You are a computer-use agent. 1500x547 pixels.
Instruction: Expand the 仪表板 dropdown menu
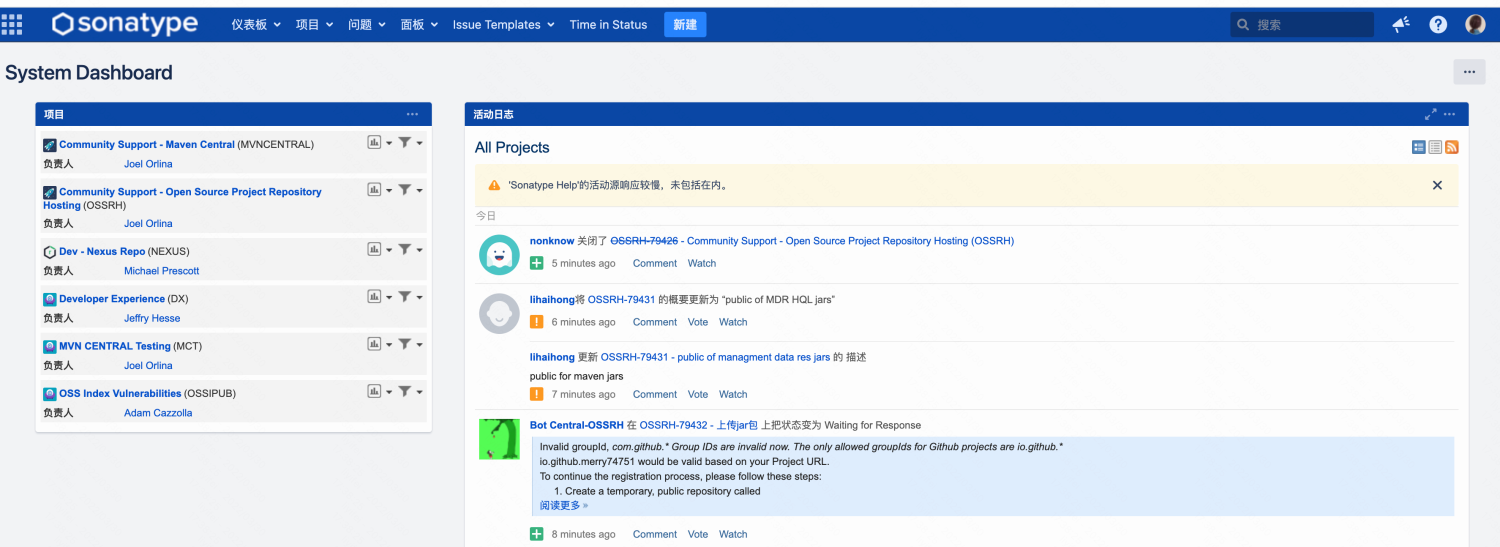coord(256,25)
